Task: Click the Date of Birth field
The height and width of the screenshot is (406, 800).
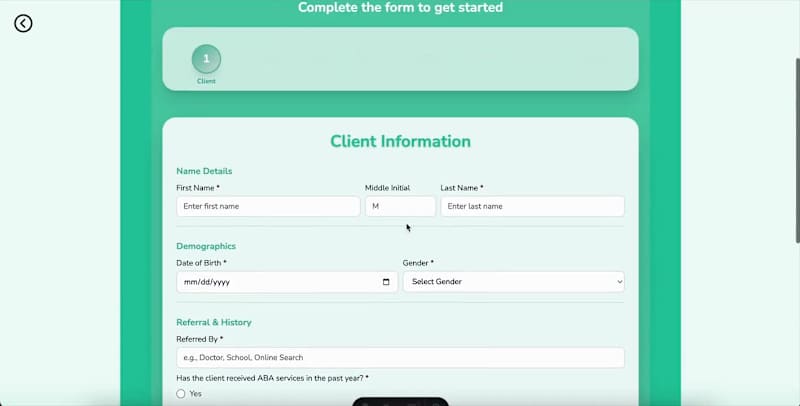Action: pyautogui.click(x=287, y=282)
